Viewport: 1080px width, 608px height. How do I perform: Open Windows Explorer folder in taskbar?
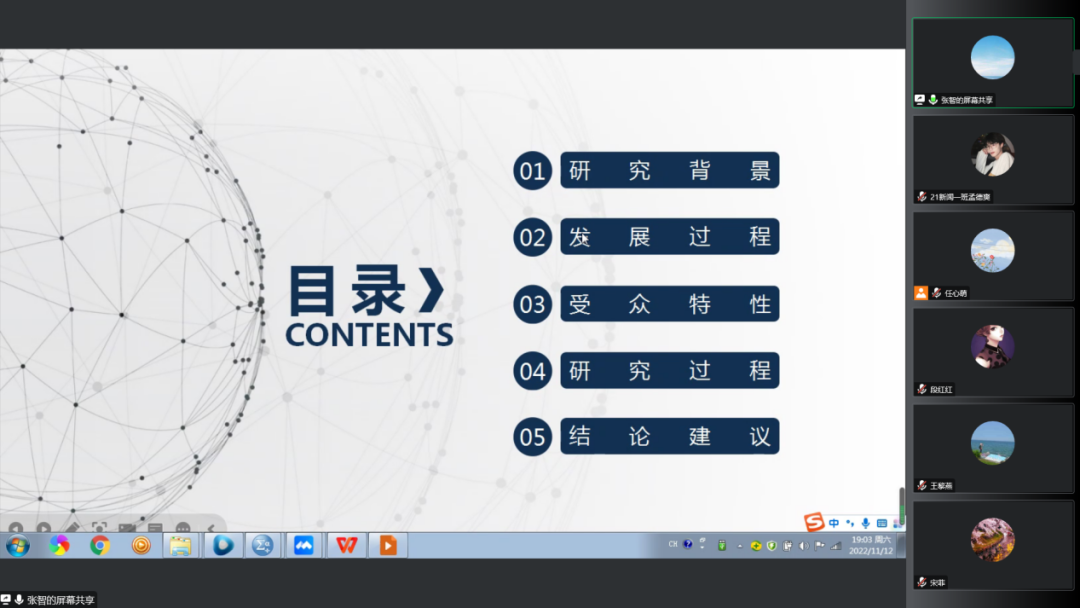coord(181,545)
